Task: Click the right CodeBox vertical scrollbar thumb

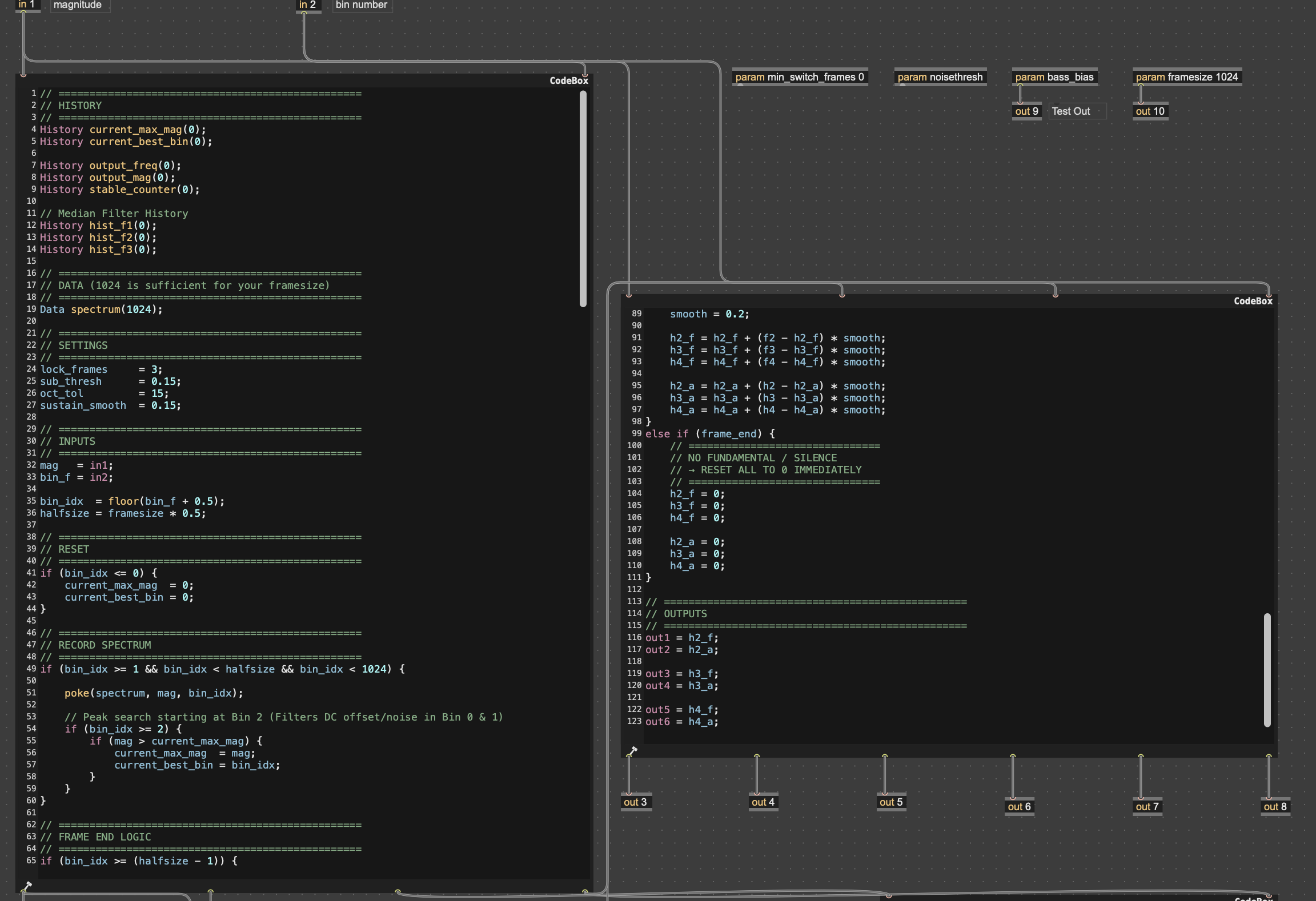Action: pyautogui.click(x=1267, y=669)
